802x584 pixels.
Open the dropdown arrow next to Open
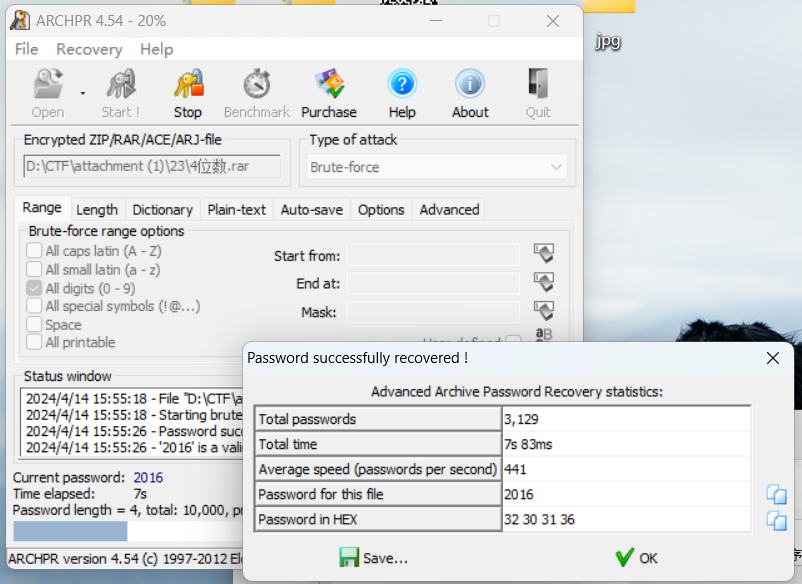tap(83, 94)
